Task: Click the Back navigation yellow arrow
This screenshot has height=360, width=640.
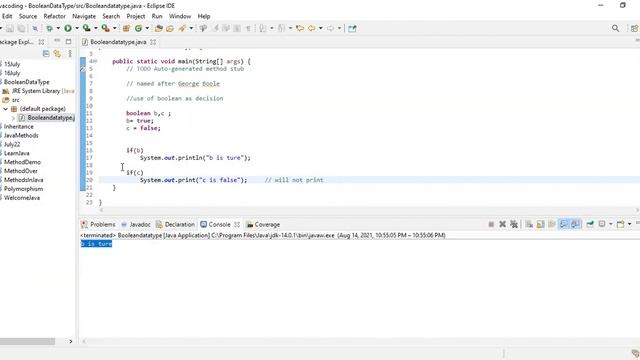Action: point(312,28)
